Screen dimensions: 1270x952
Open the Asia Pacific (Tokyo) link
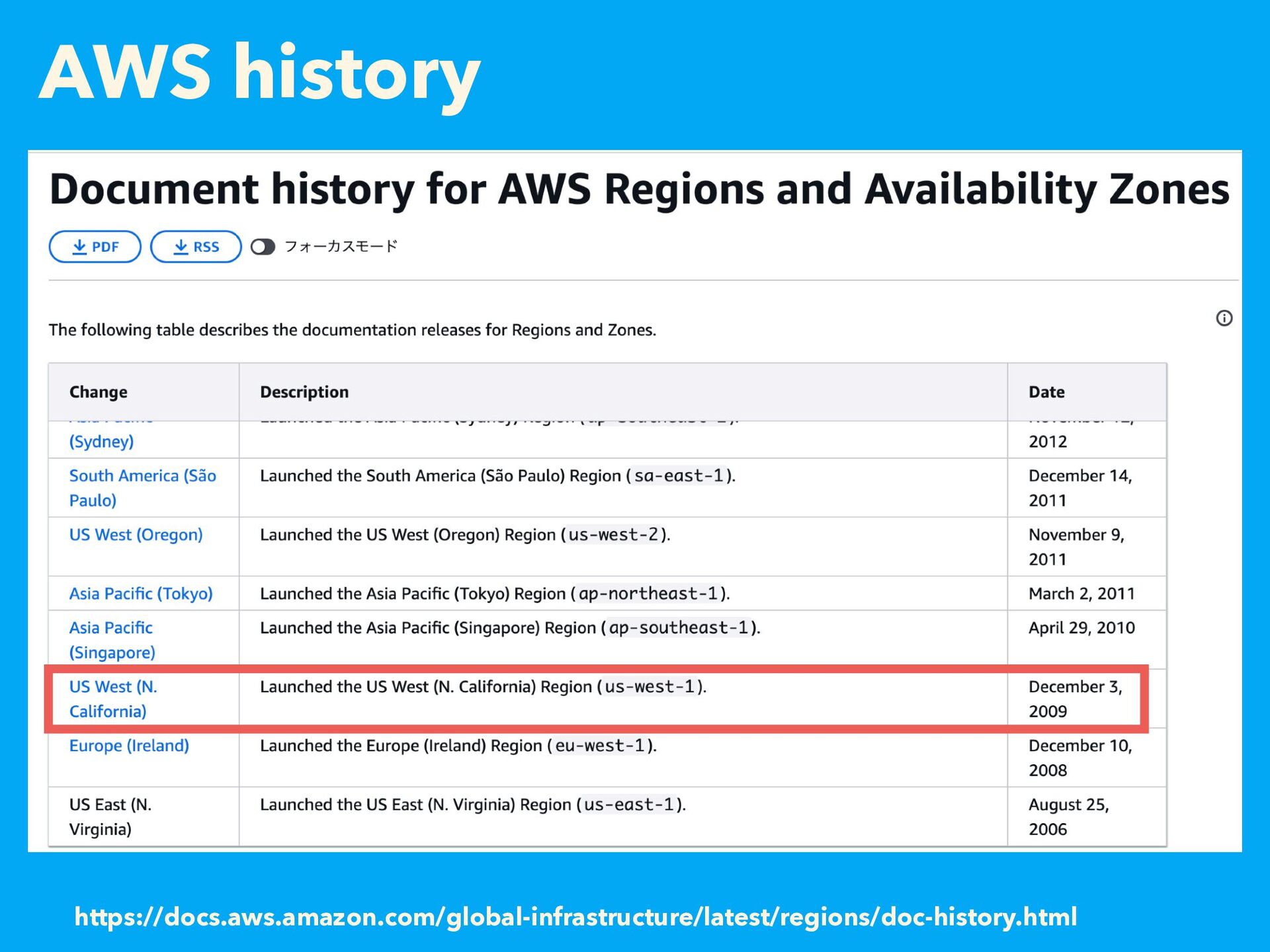(x=141, y=594)
